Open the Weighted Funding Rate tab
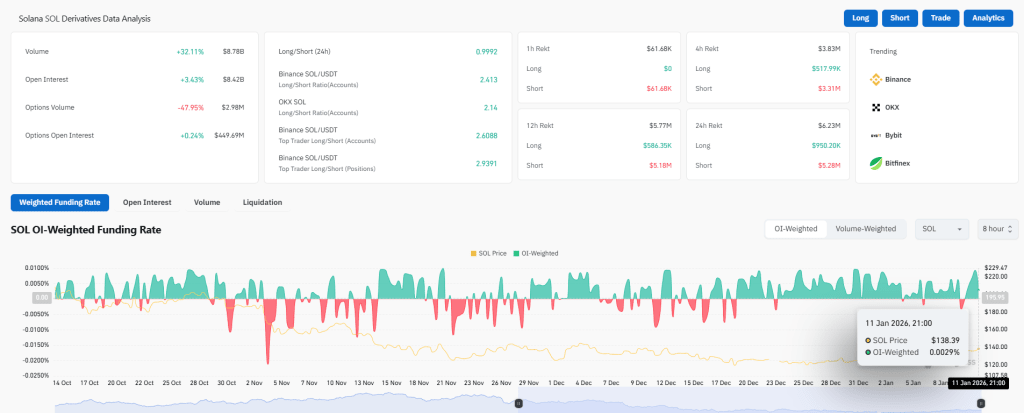 [x=60, y=203]
